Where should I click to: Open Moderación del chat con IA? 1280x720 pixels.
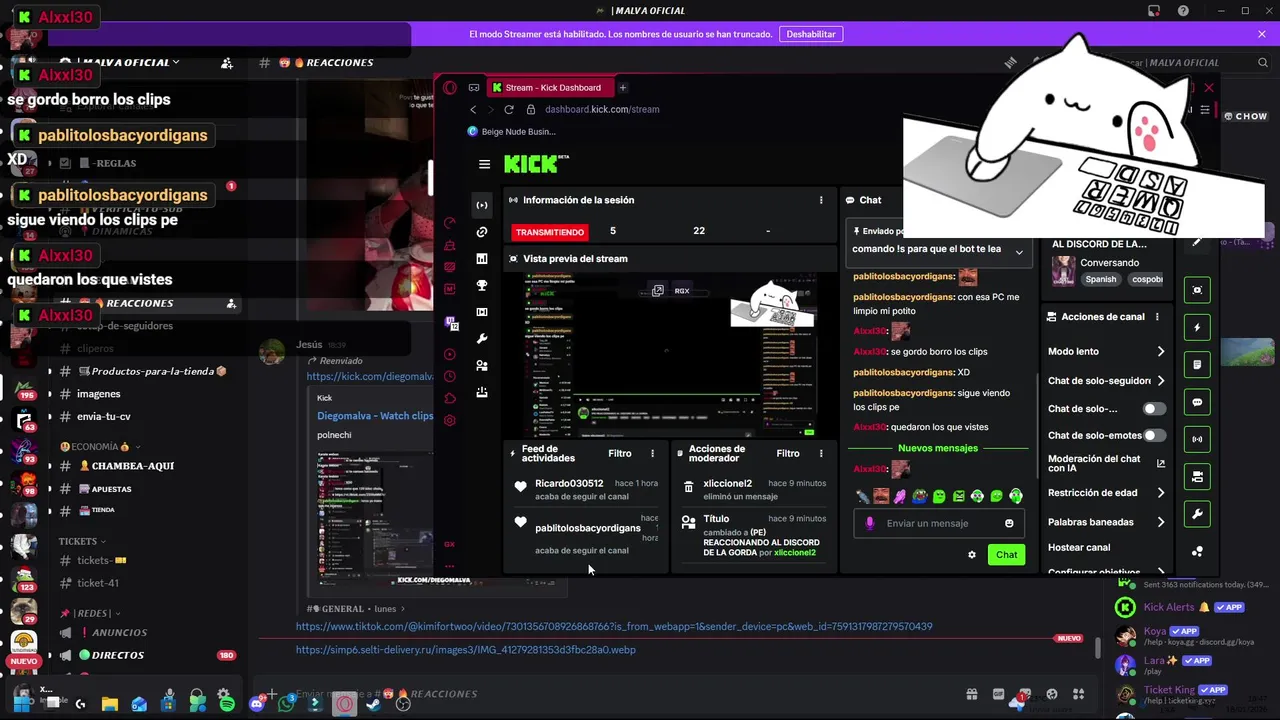click(x=1107, y=464)
